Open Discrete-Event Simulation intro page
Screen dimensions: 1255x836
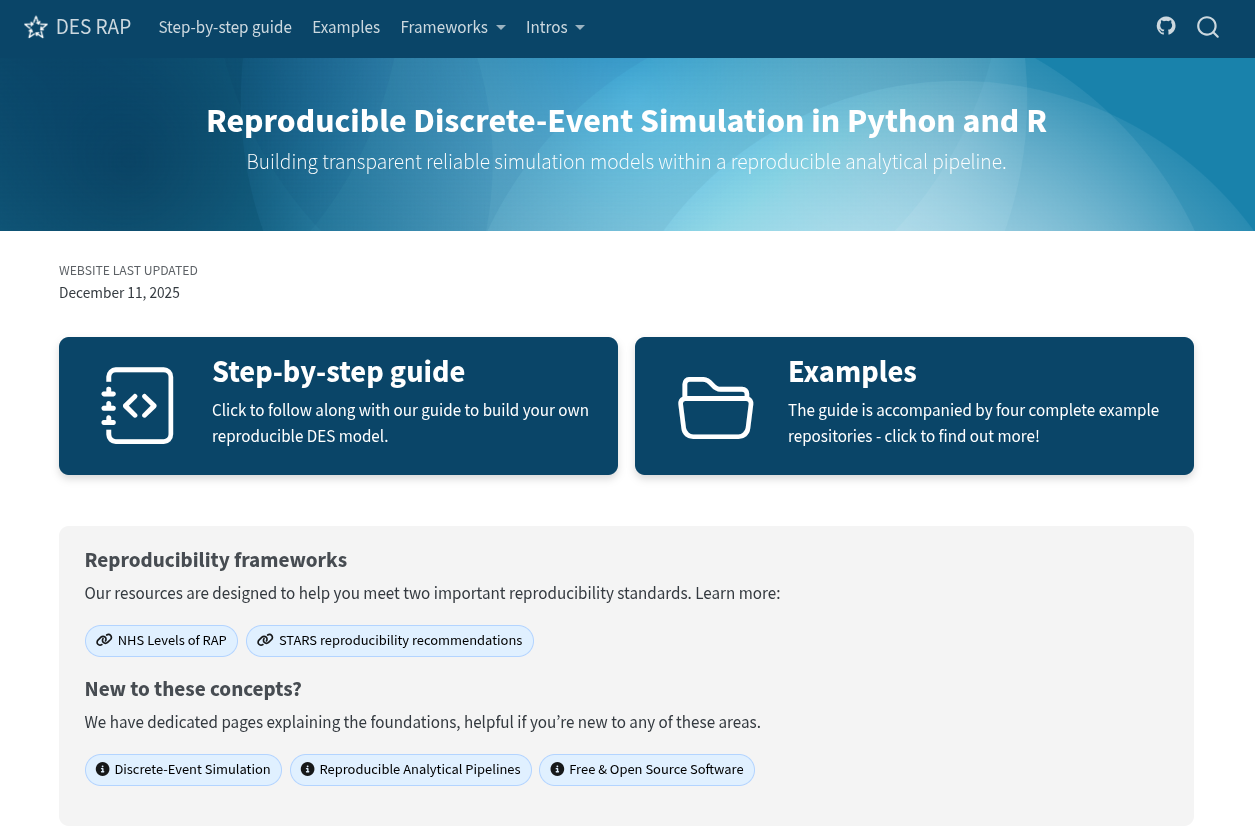(x=183, y=769)
